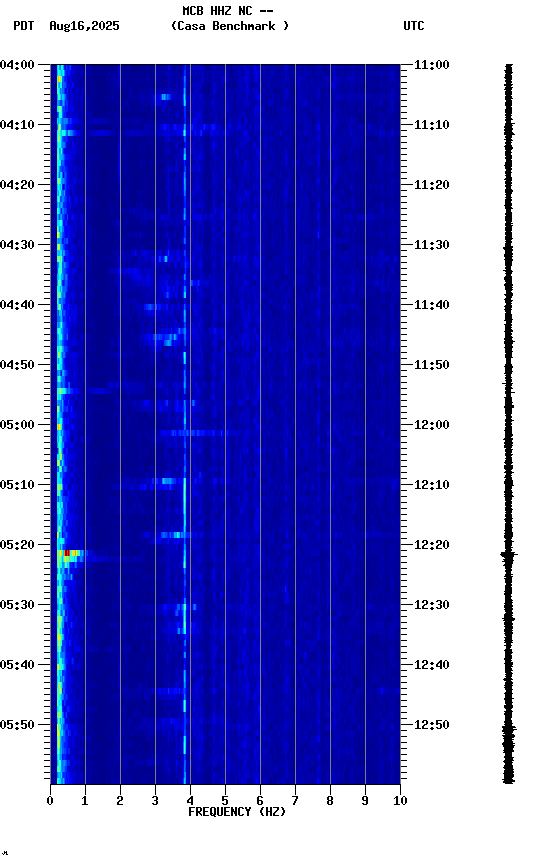Click frequency axis tick label 2

pos(120,801)
